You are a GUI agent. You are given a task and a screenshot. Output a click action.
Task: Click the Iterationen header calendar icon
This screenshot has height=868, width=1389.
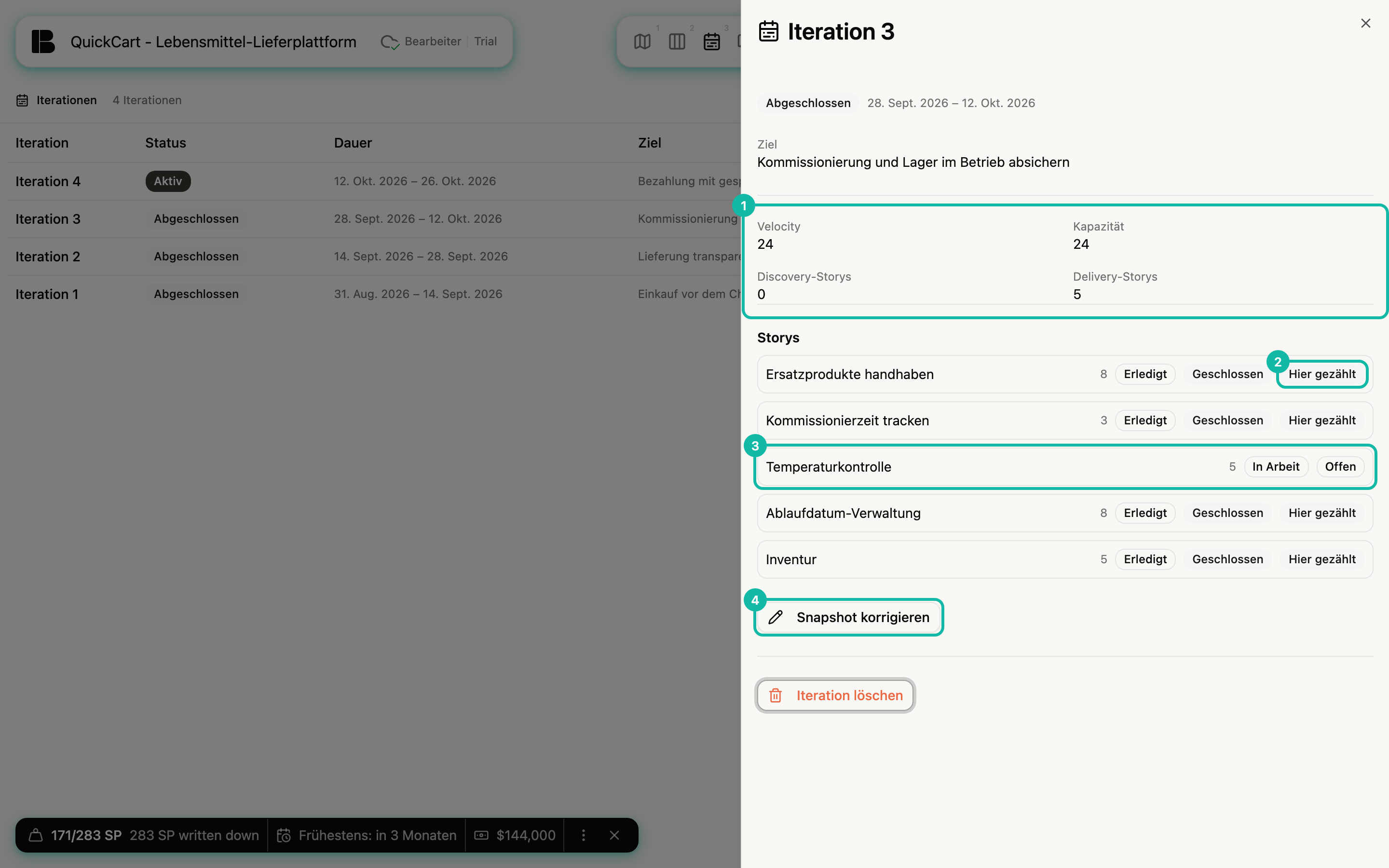click(22, 100)
